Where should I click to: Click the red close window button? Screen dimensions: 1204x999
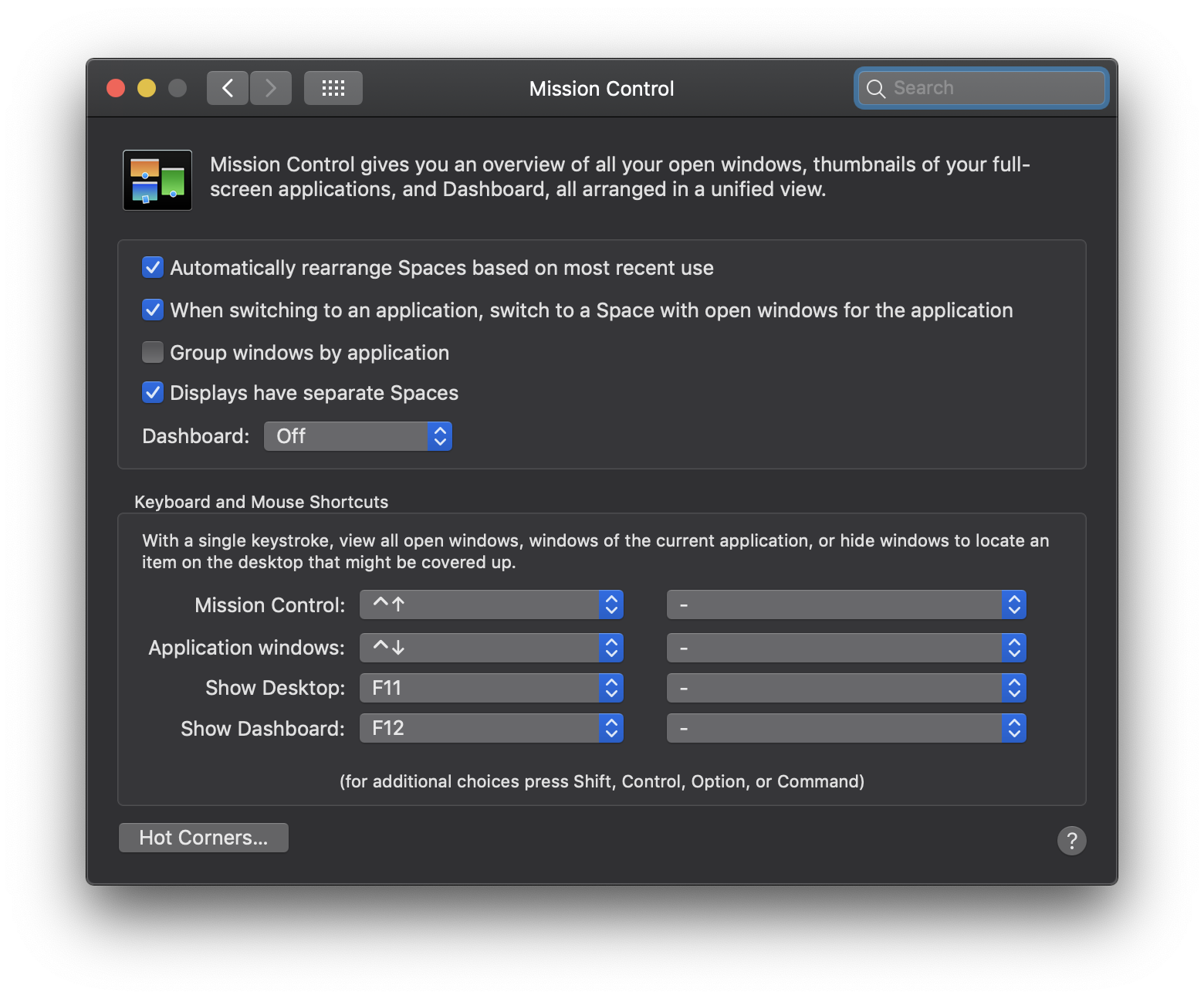[116, 88]
